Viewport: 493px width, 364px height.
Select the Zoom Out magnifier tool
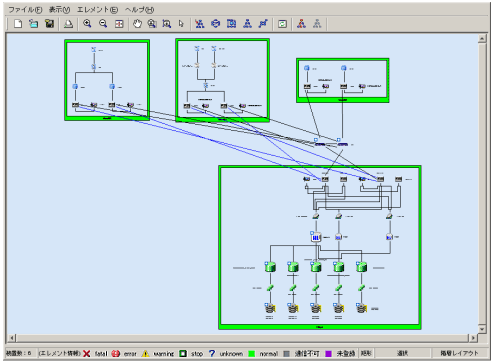click(103, 24)
